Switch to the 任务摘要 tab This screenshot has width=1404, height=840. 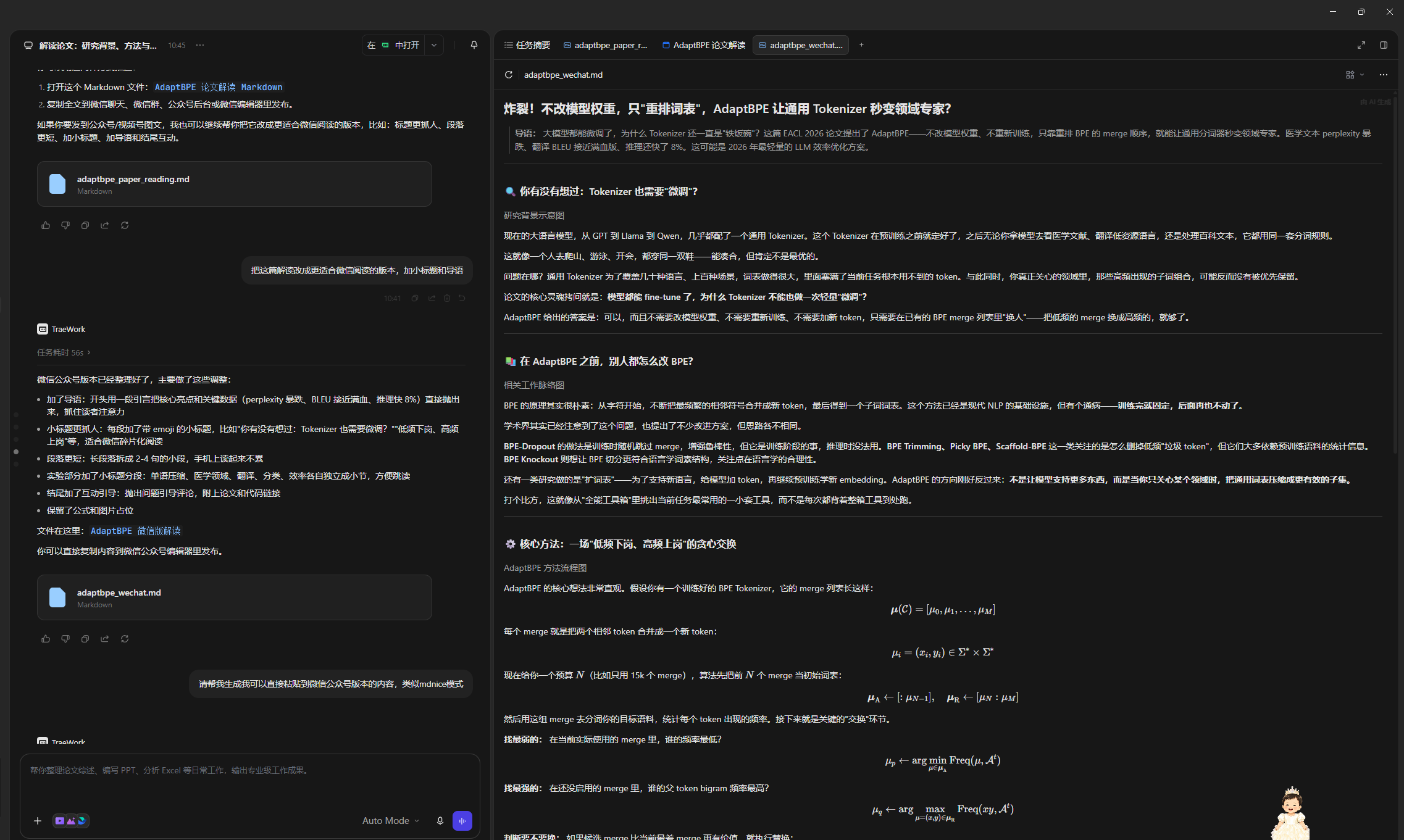tap(527, 45)
